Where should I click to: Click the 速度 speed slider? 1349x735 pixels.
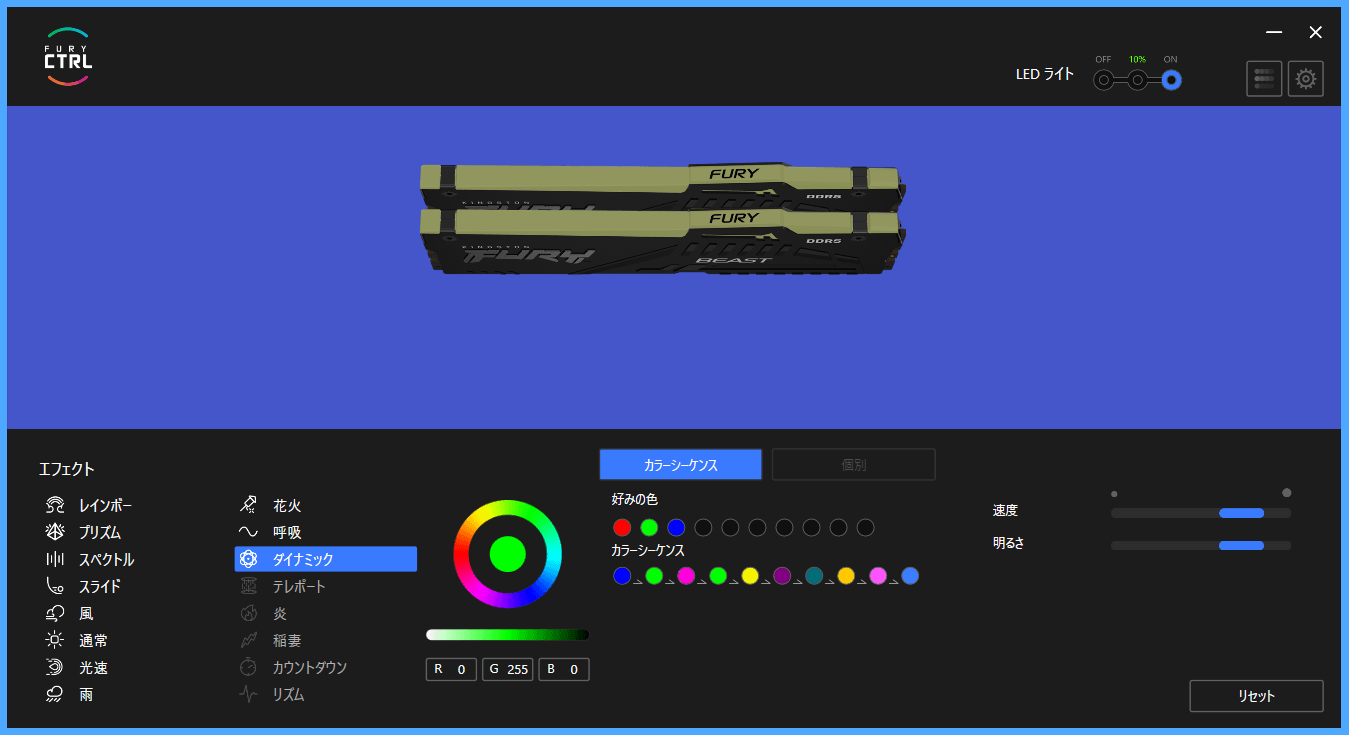tap(1201, 513)
